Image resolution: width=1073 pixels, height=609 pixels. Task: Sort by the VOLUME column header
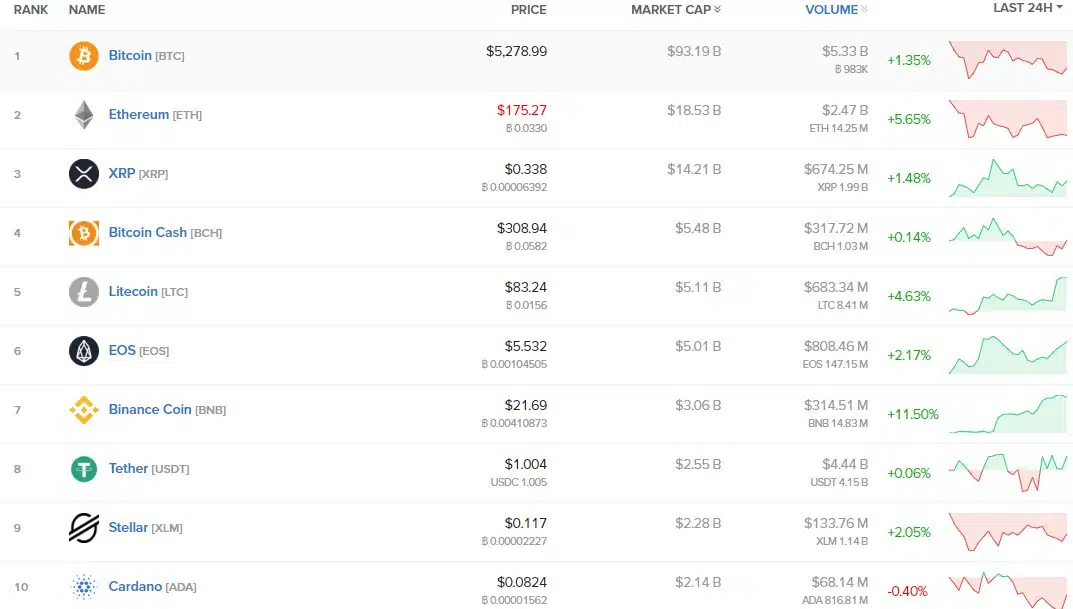pos(836,10)
